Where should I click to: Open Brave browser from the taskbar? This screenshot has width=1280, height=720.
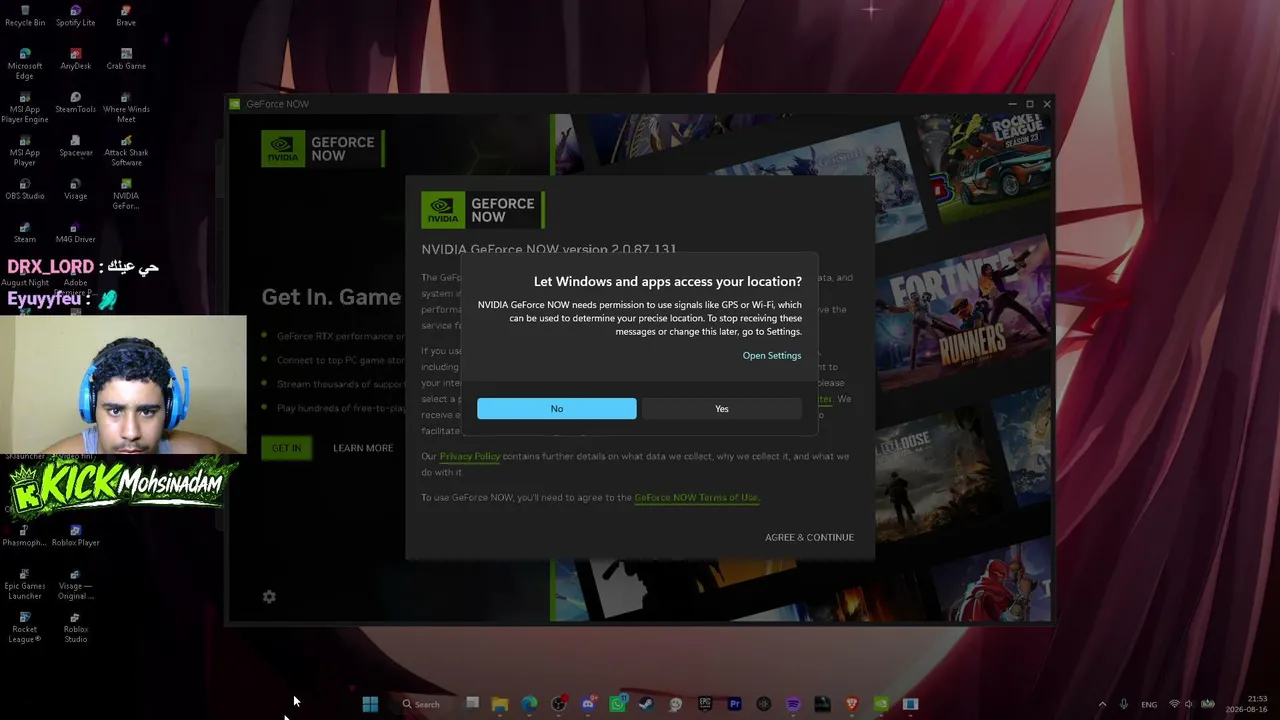tap(852, 704)
